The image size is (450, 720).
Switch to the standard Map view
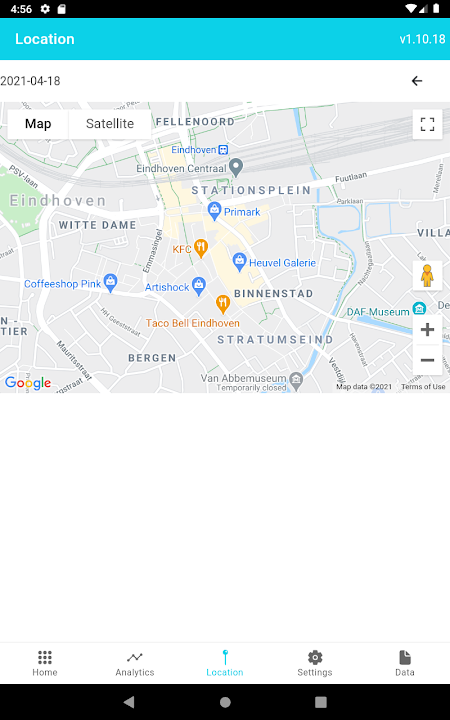point(38,124)
